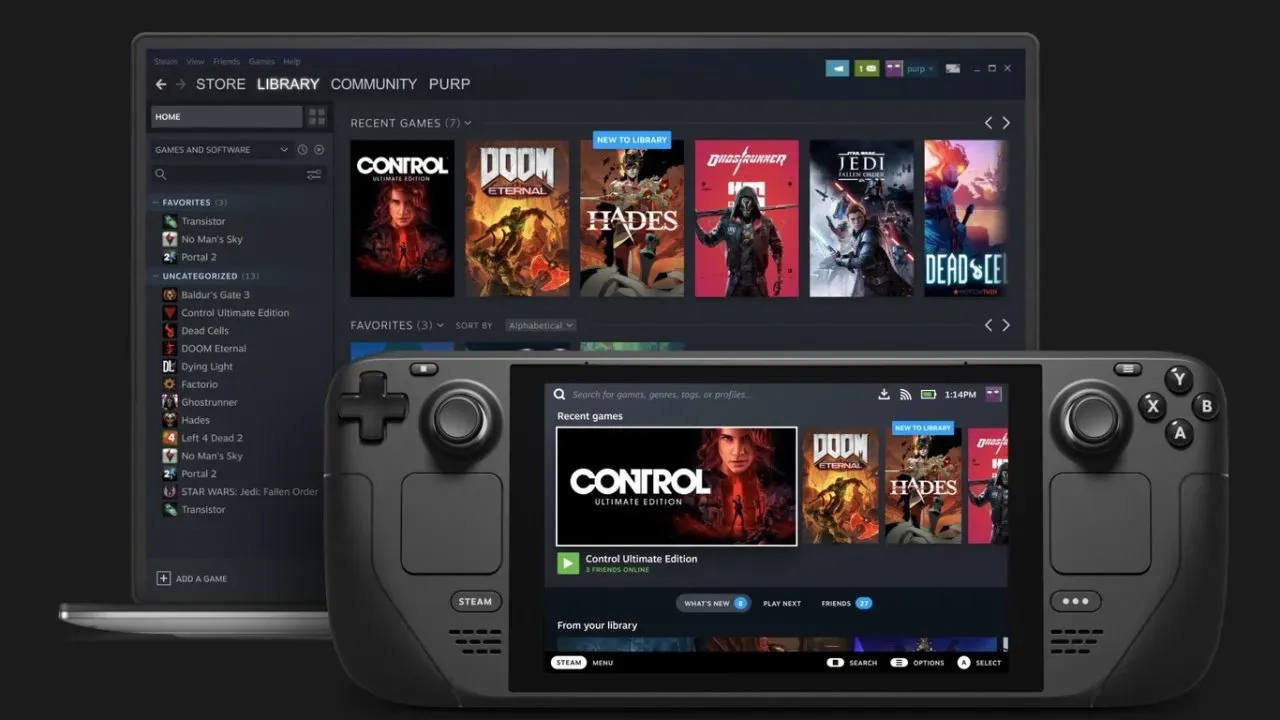The width and height of the screenshot is (1280, 720).
Task: Toggle the recent-activity clock filter in sidebar
Action: [x=302, y=150]
